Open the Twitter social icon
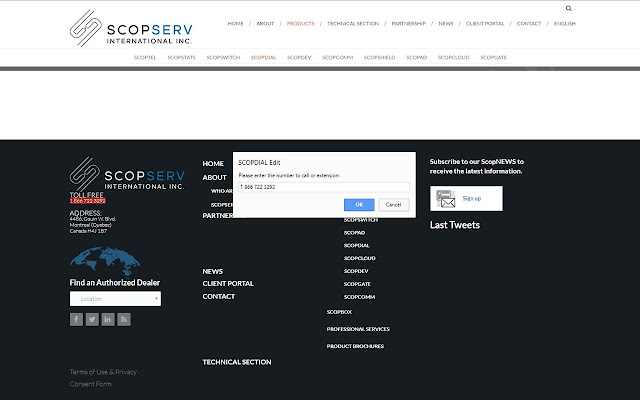The width and height of the screenshot is (640, 400). click(92, 319)
